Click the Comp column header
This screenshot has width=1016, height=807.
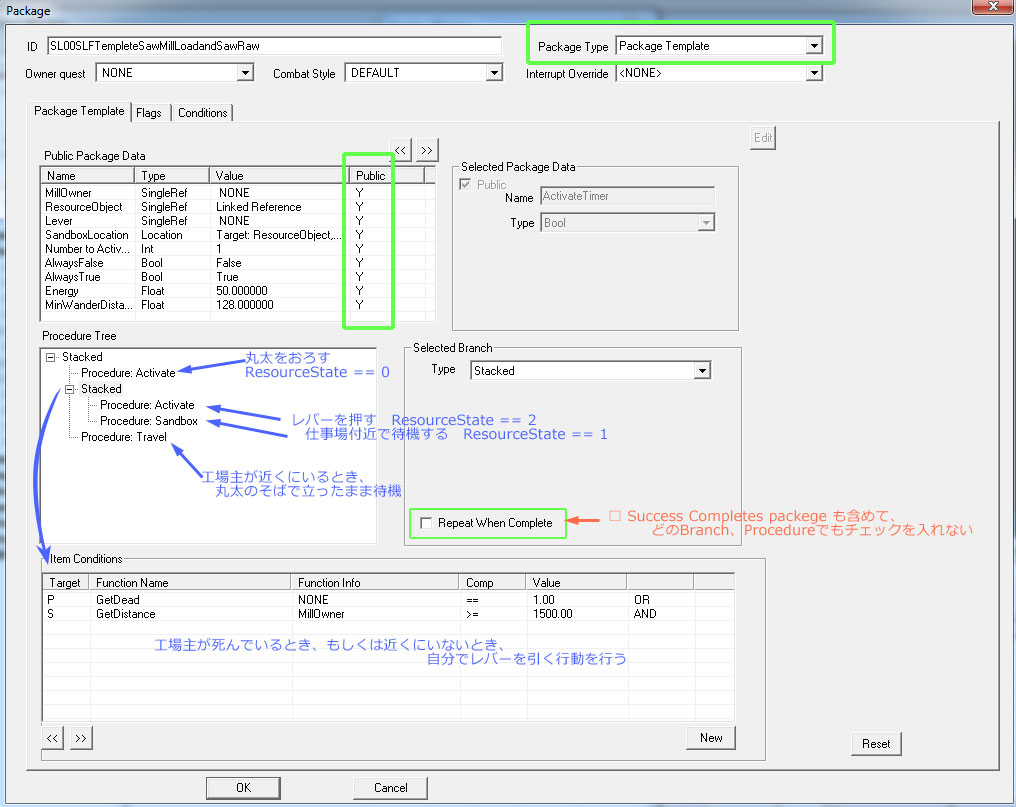coord(492,583)
